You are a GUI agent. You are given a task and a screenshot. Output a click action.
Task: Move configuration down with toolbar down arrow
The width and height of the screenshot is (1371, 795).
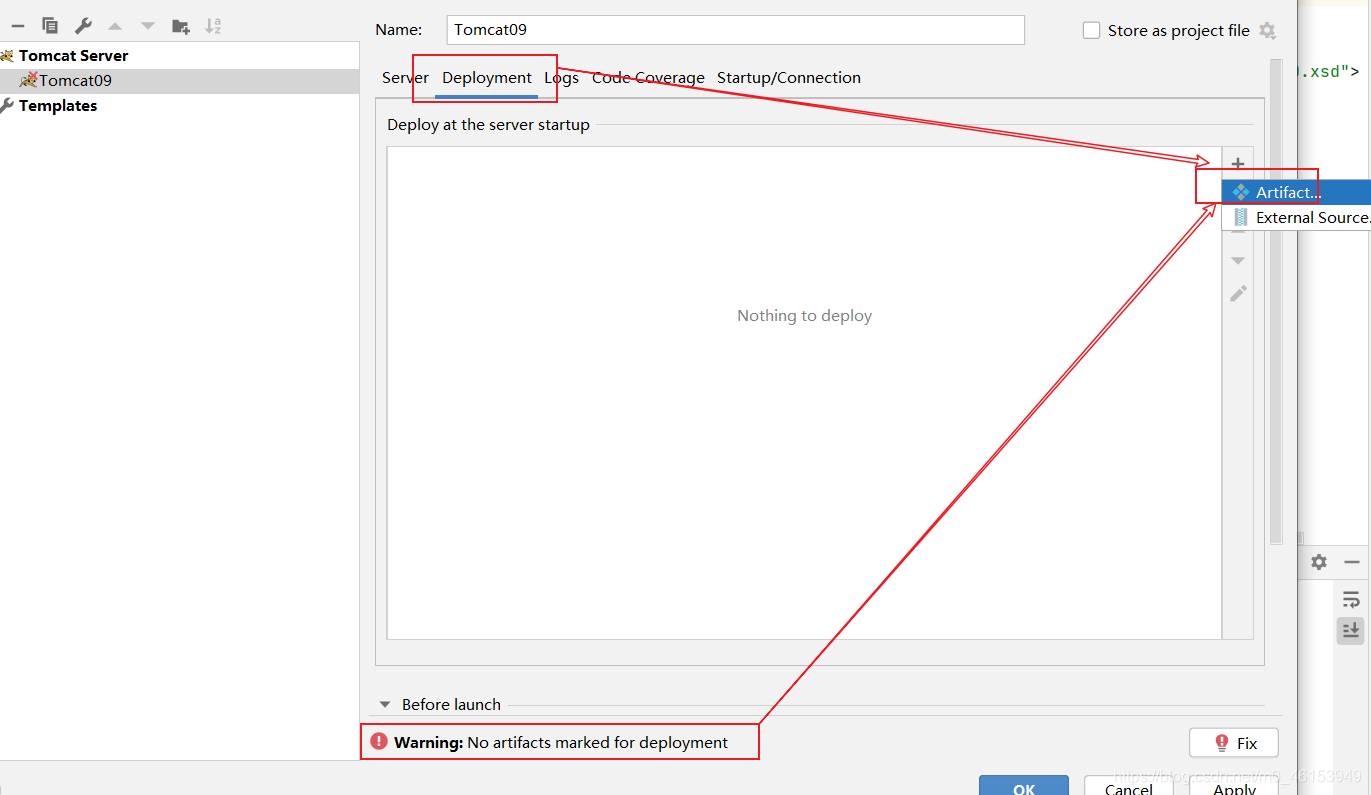[x=148, y=26]
